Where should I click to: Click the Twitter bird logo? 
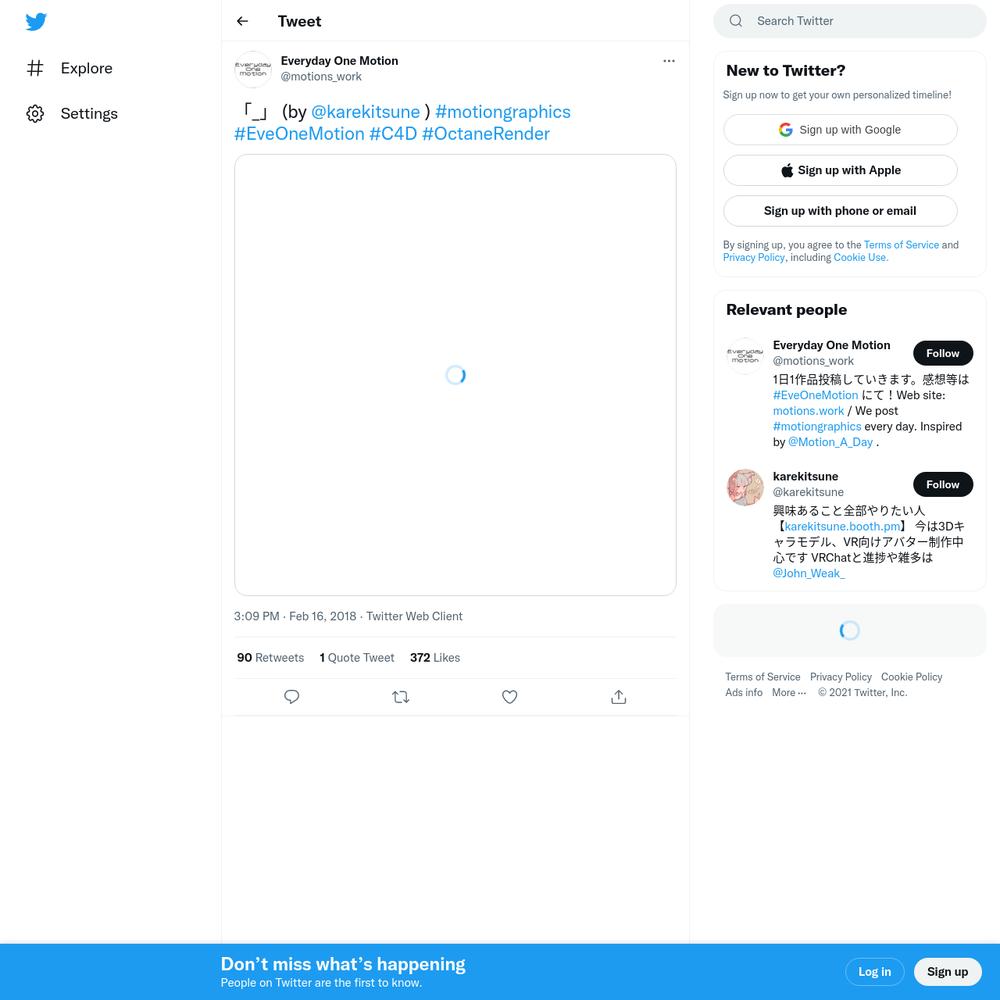36,22
